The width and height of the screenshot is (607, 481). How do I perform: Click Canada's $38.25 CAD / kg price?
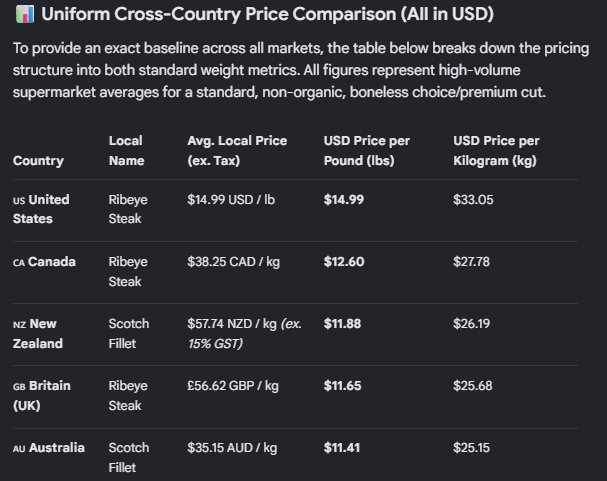(x=233, y=262)
